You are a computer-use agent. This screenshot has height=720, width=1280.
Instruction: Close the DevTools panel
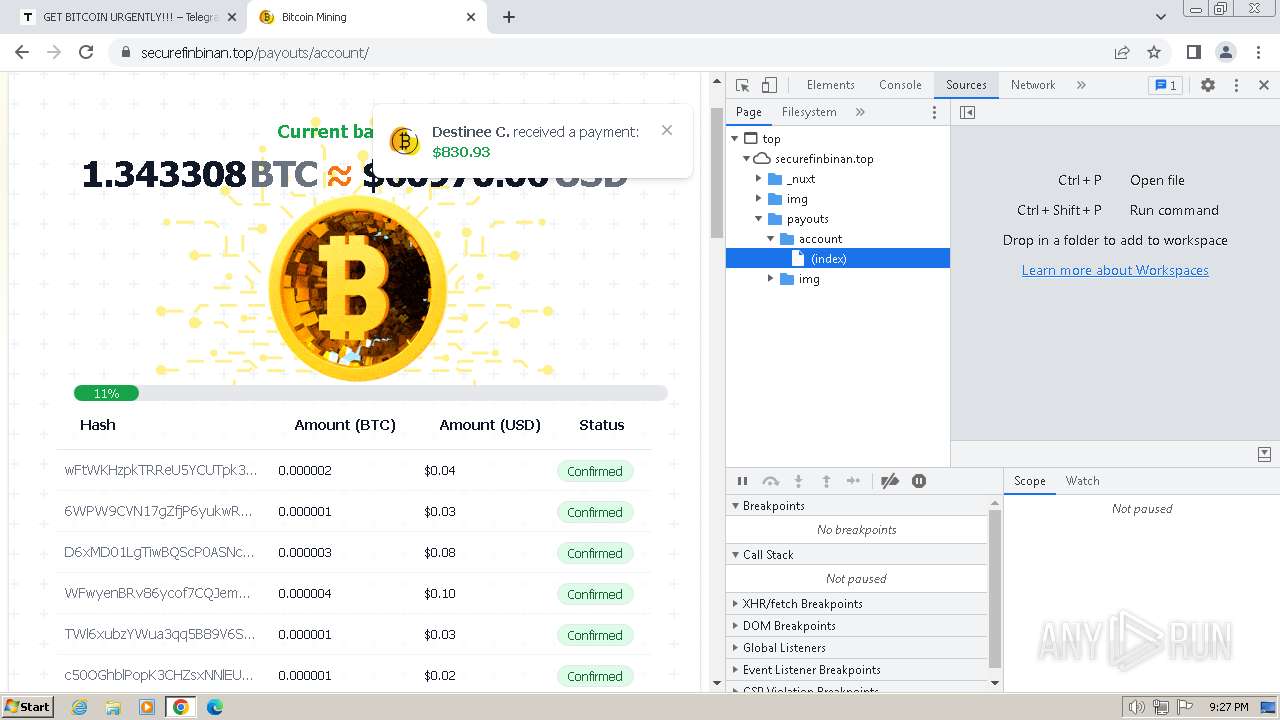click(x=1264, y=85)
